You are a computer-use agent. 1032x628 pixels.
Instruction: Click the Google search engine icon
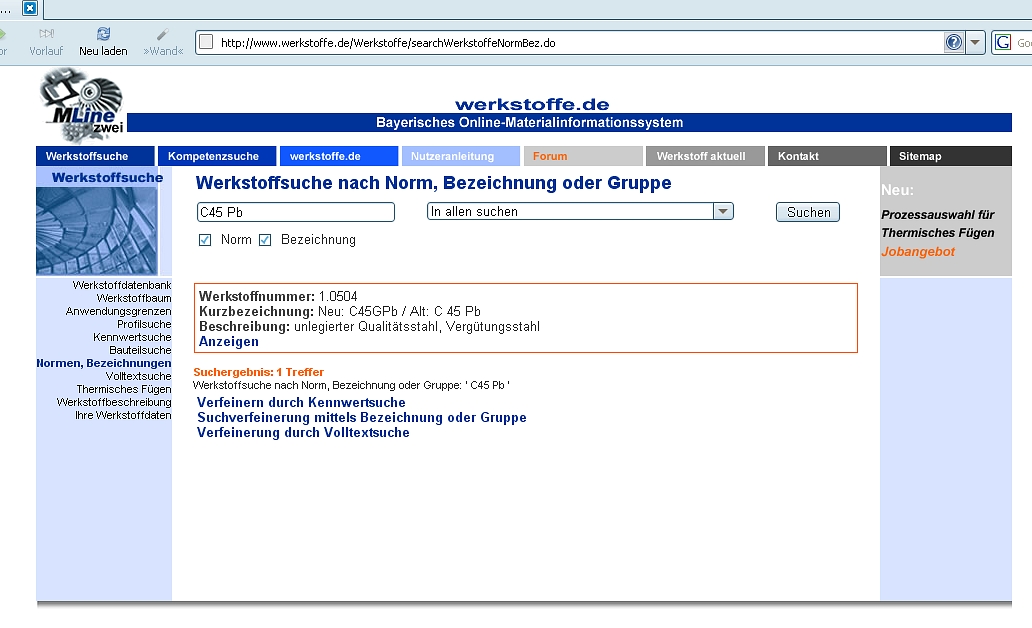(x=1003, y=43)
